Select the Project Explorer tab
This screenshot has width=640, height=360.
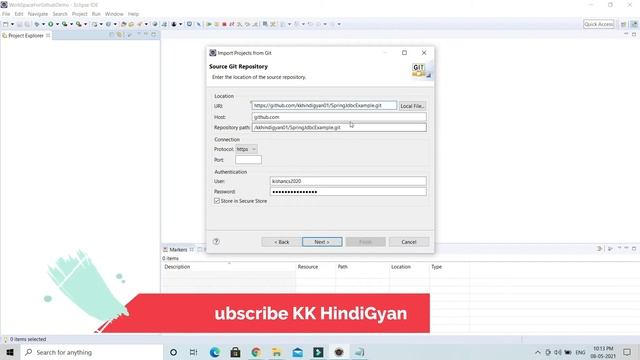(x=26, y=36)
